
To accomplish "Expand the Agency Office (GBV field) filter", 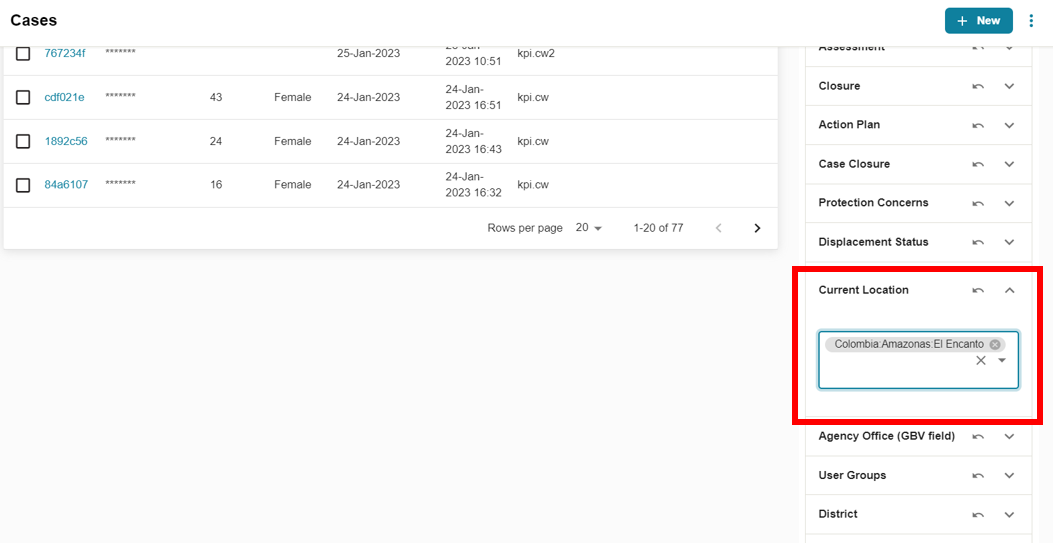I will [x=1009, y=436].
